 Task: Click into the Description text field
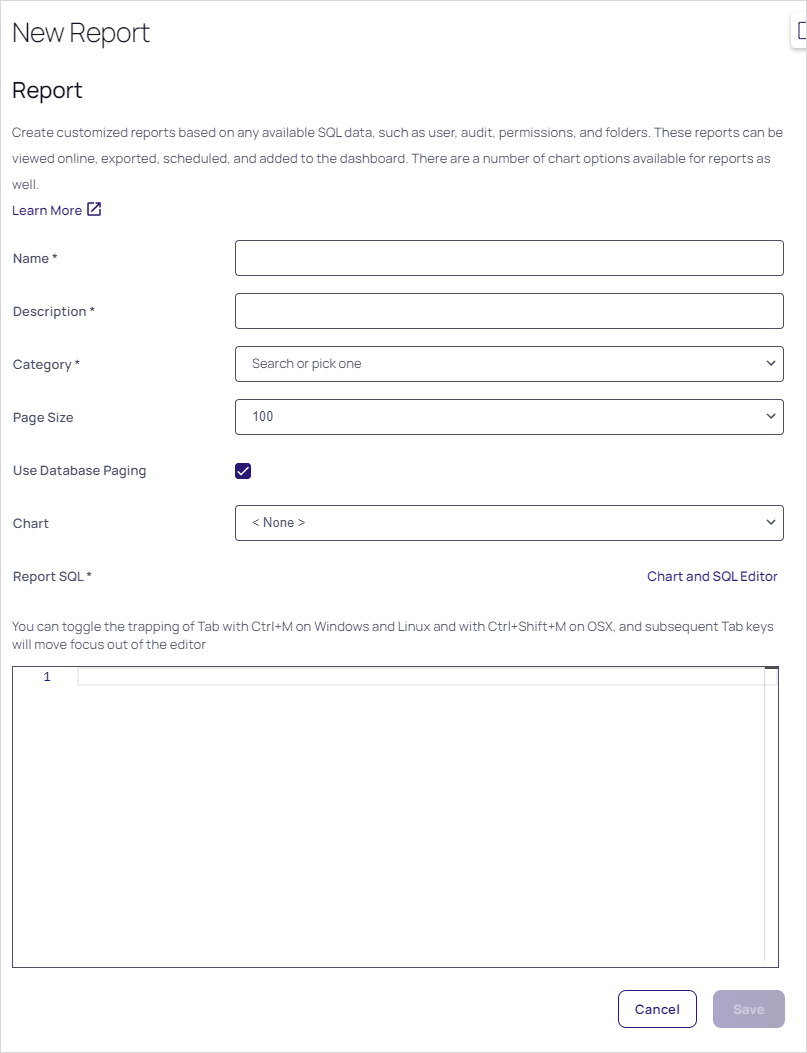coord(508,311)
